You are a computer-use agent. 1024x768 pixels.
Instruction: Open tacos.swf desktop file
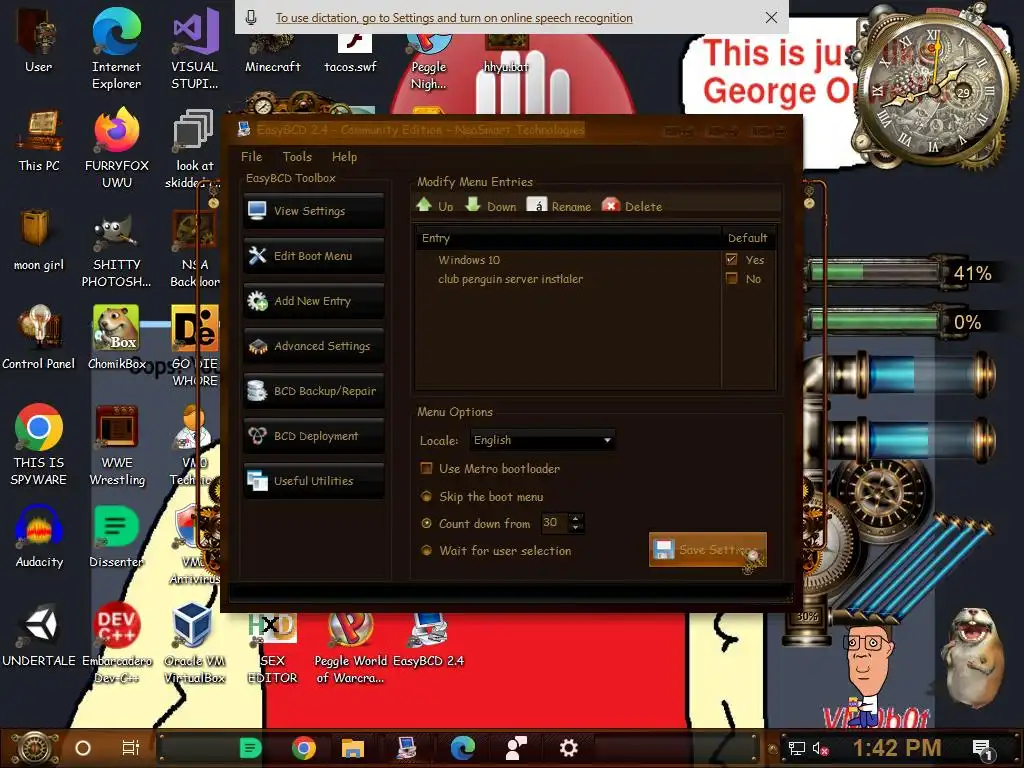[x=351, y=52]
